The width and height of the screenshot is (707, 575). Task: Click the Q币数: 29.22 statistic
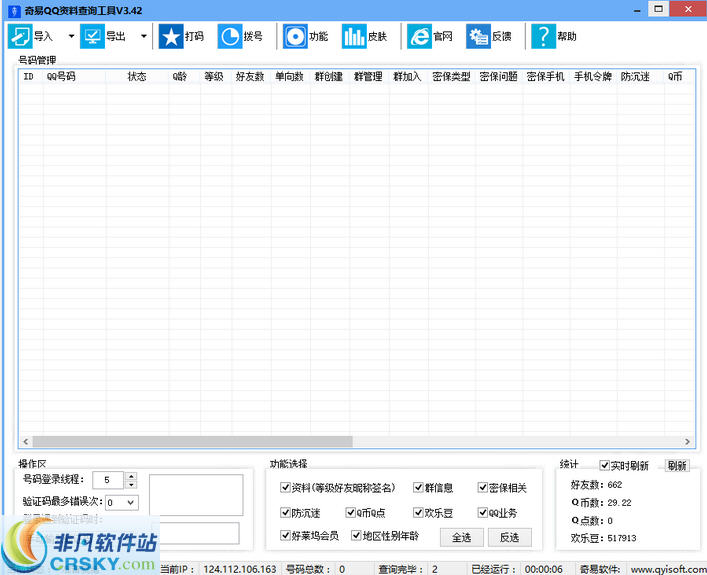(x=601, y=502)
